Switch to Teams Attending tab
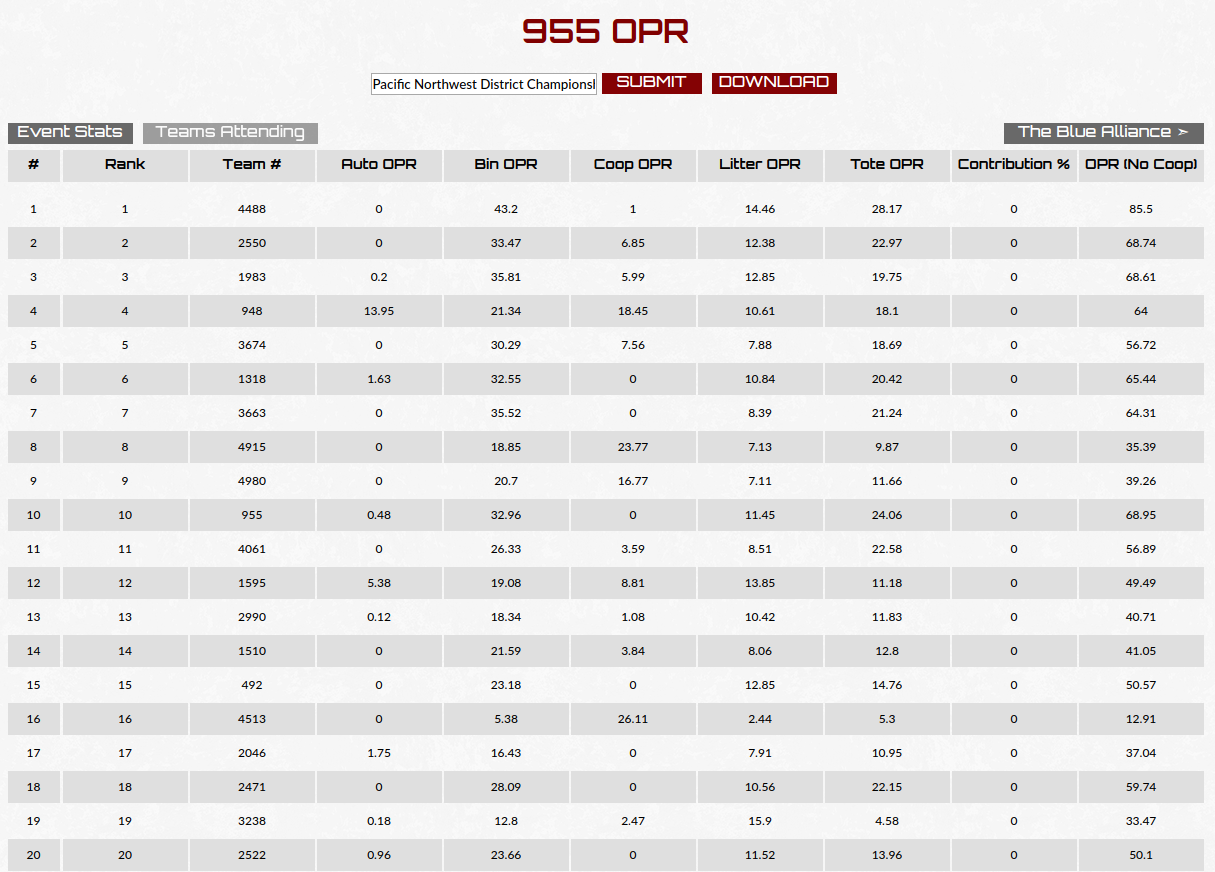The width and height of the screenshot is (1215, 872). (230, 133)
